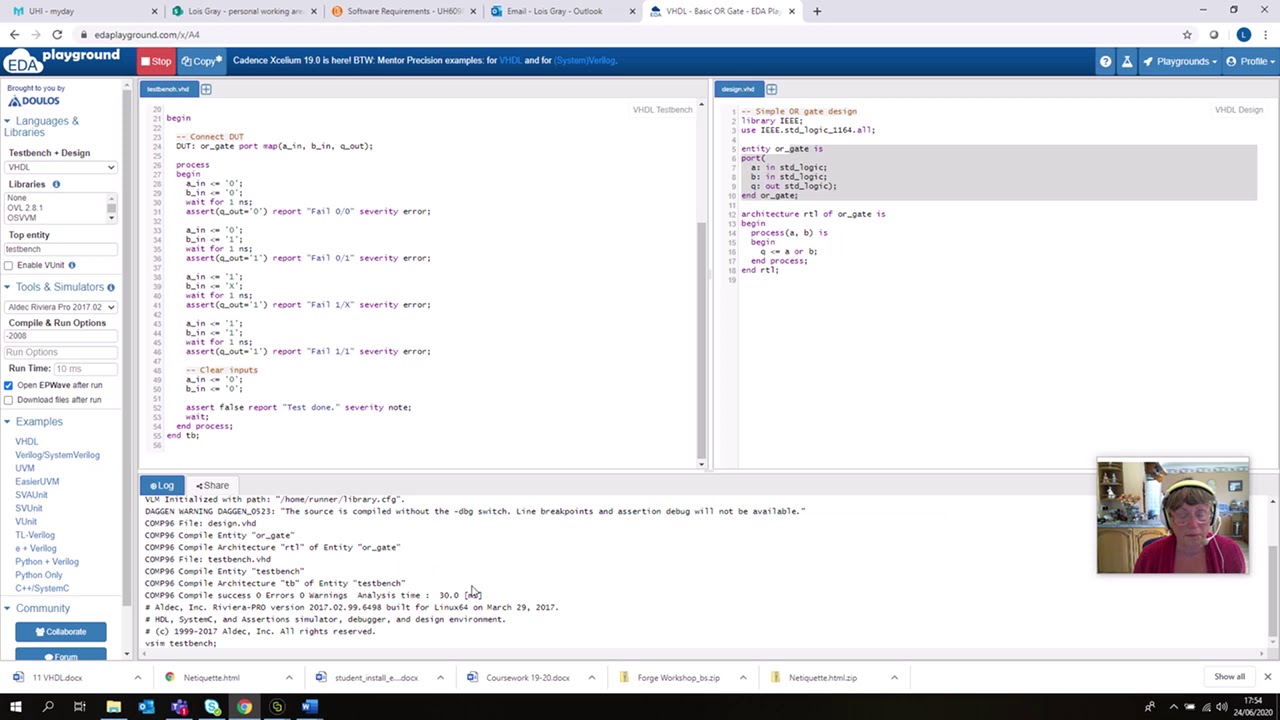
Task: Add a new testbench file tab
Action: point(206,89)
